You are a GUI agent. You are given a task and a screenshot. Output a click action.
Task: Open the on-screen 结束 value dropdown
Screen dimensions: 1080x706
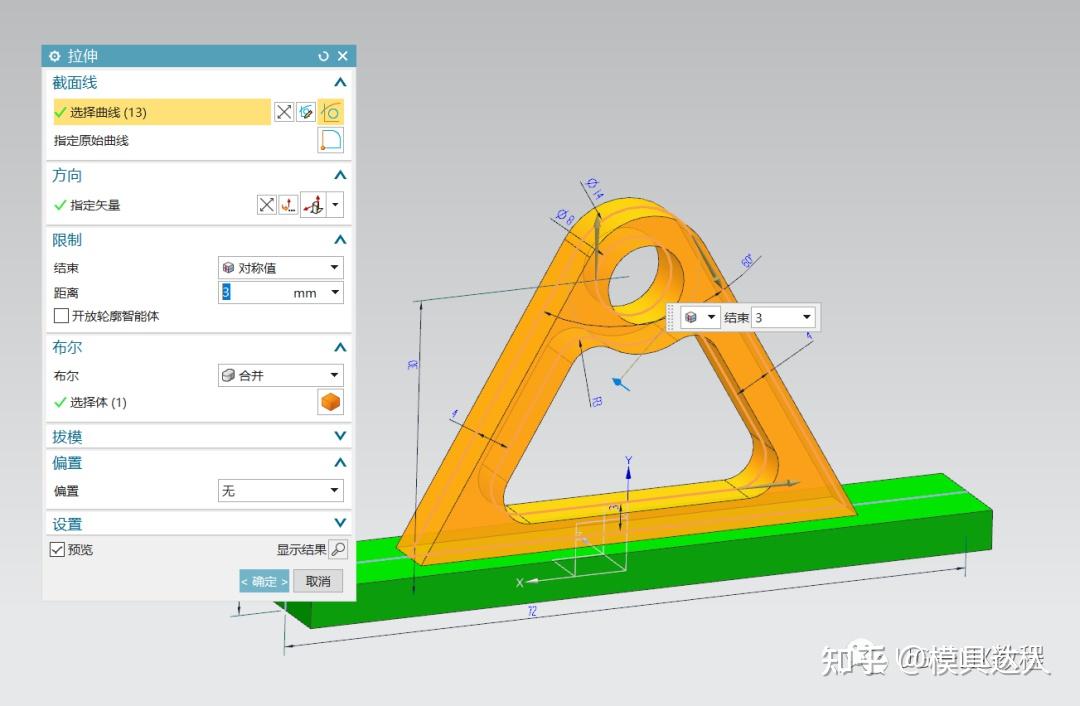click(806, 318)
